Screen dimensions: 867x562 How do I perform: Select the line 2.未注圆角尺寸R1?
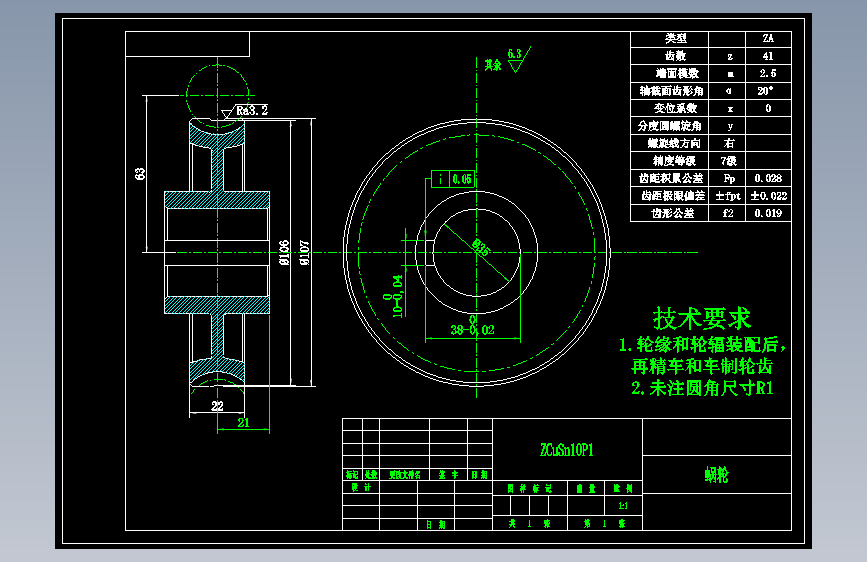(702, 388)
